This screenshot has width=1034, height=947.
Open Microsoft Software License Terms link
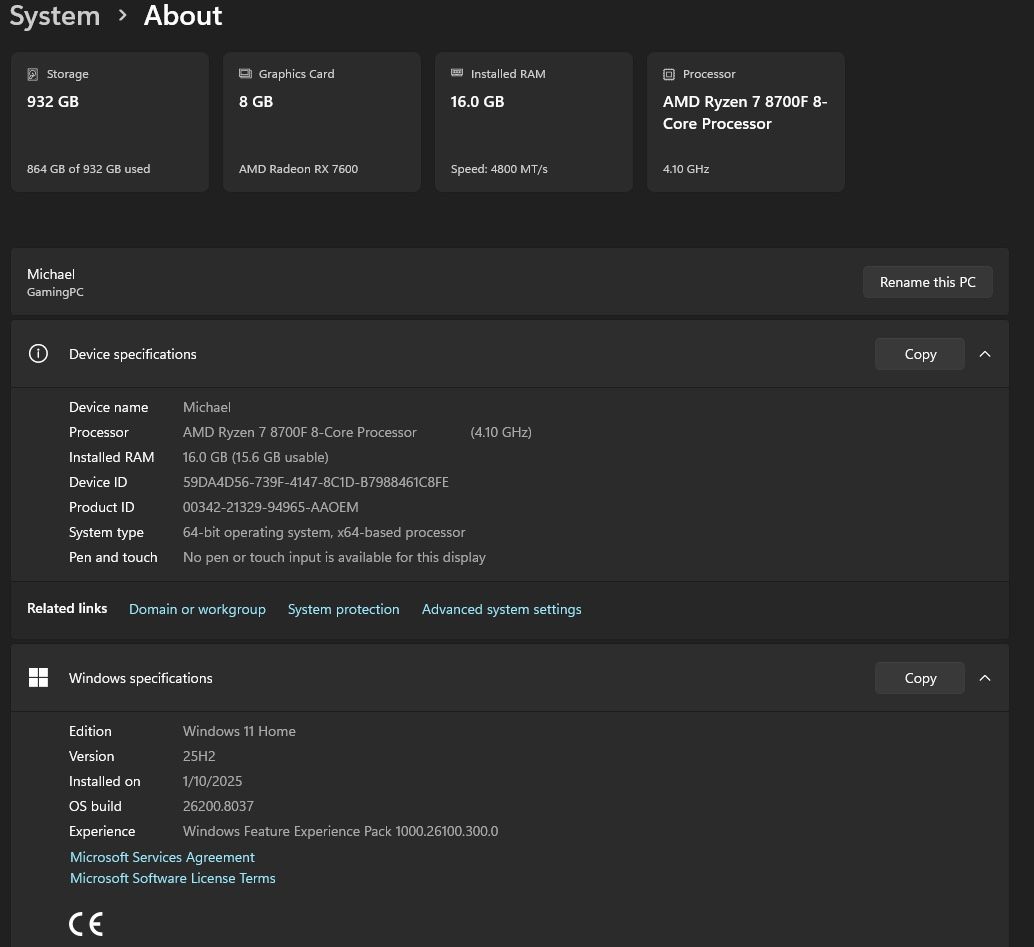pyautogui.click(x=172, y=878)
